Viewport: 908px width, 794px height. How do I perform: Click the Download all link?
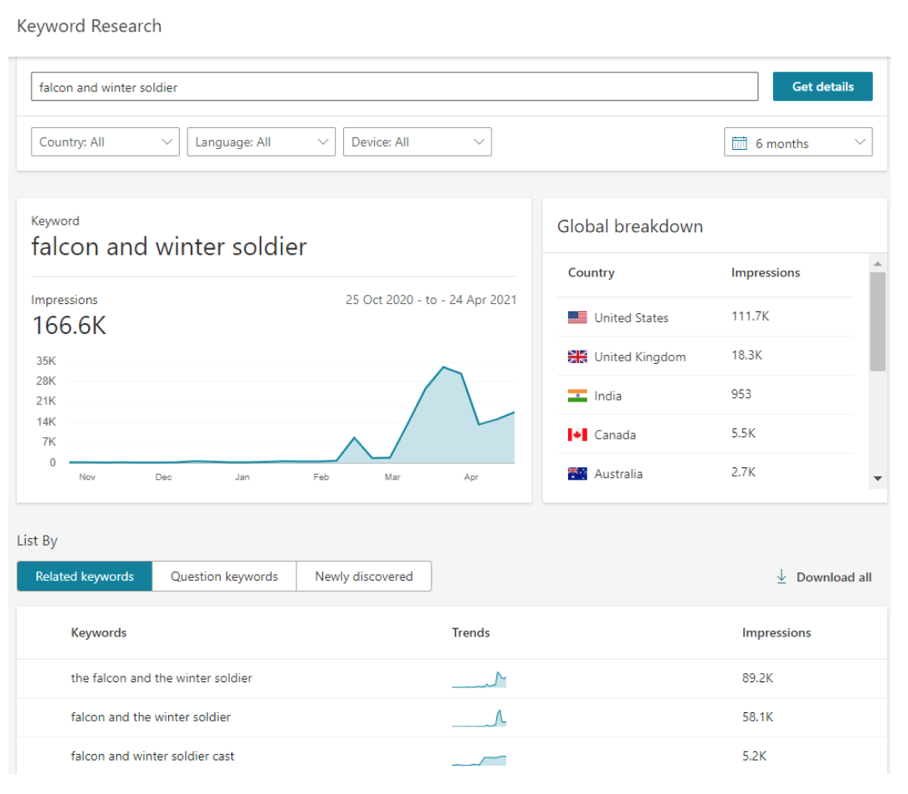point(833,577)
